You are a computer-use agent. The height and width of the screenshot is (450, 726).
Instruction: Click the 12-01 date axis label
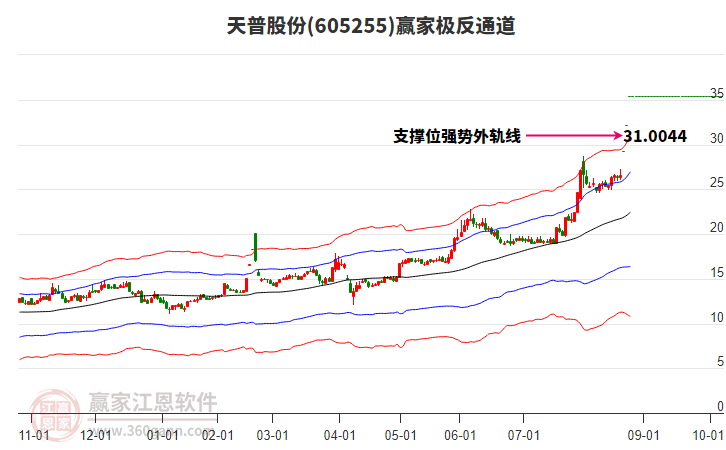coord(95,435)
